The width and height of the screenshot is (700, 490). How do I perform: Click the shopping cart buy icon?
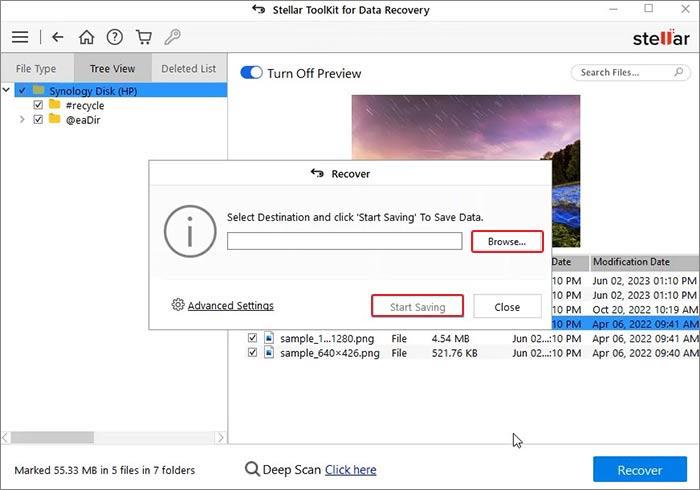click(143, 37)
